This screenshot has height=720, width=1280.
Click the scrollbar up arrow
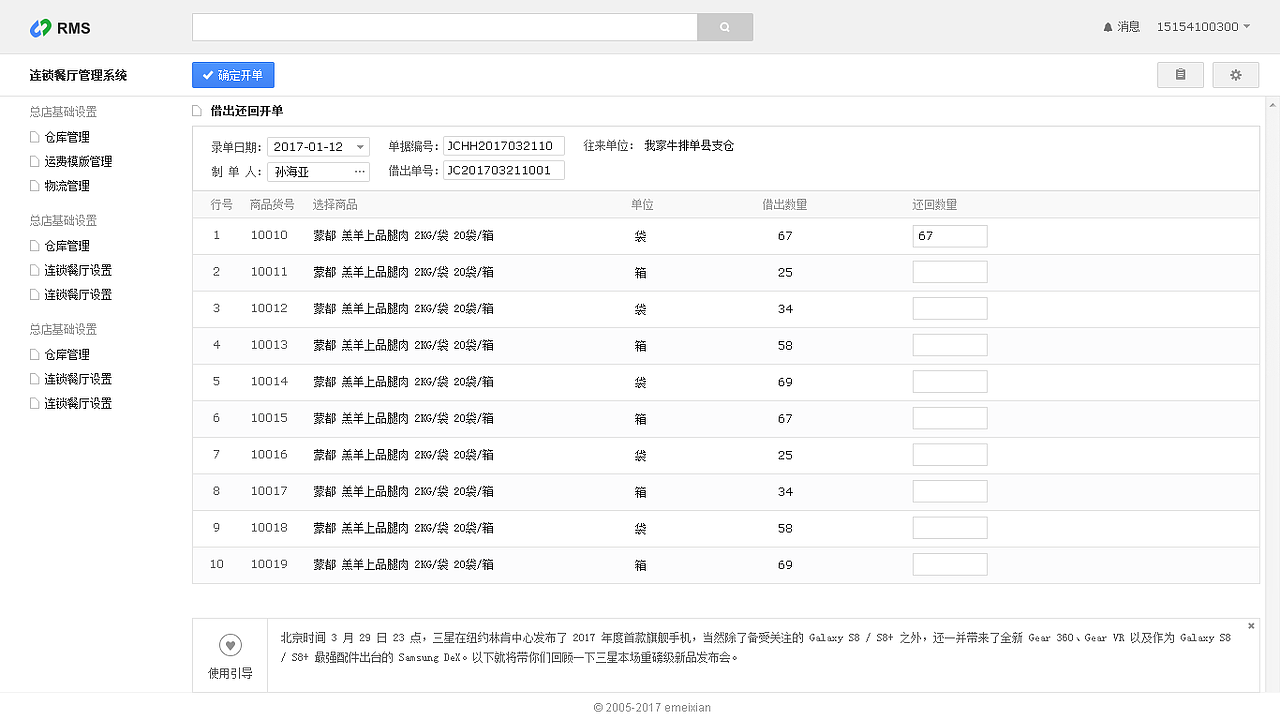[x=1273, y=104]
